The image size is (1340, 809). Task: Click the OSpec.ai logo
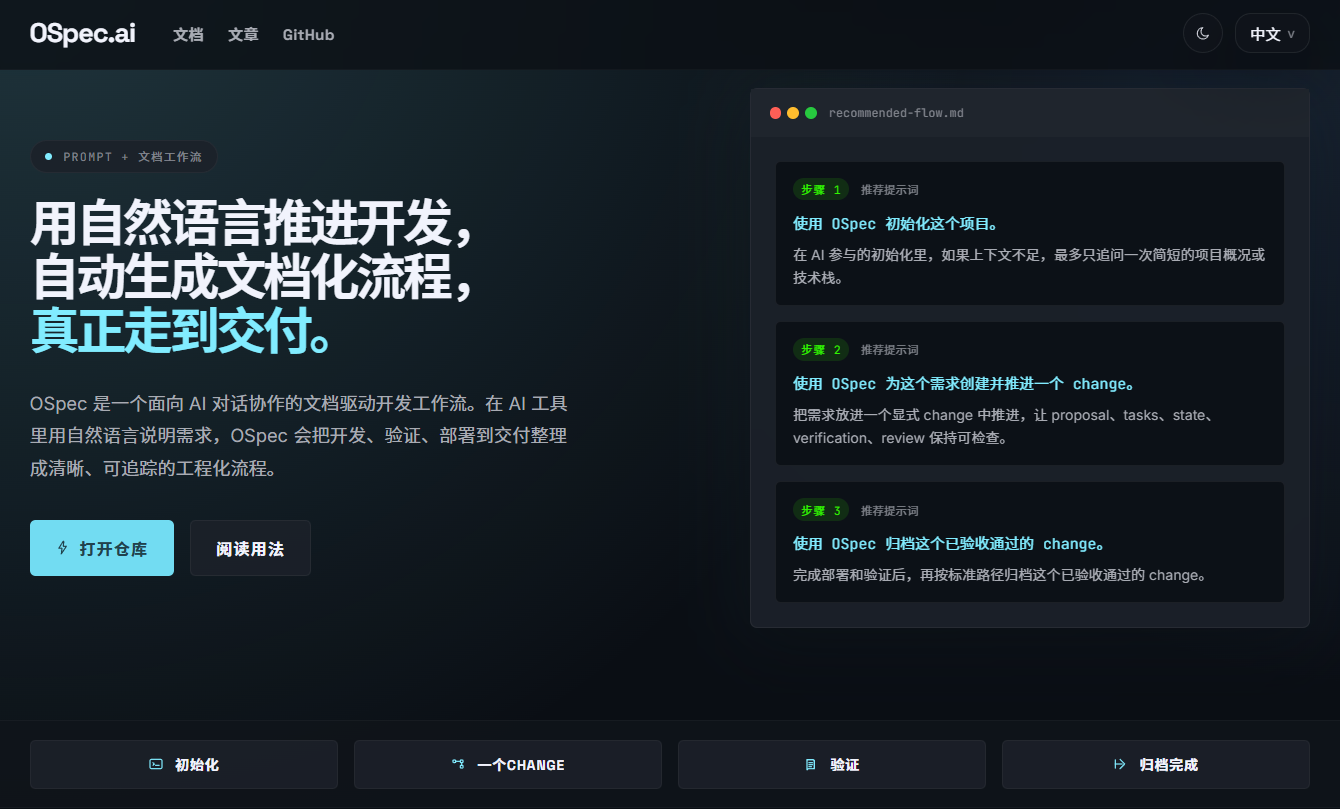click(x=82, y=33)
